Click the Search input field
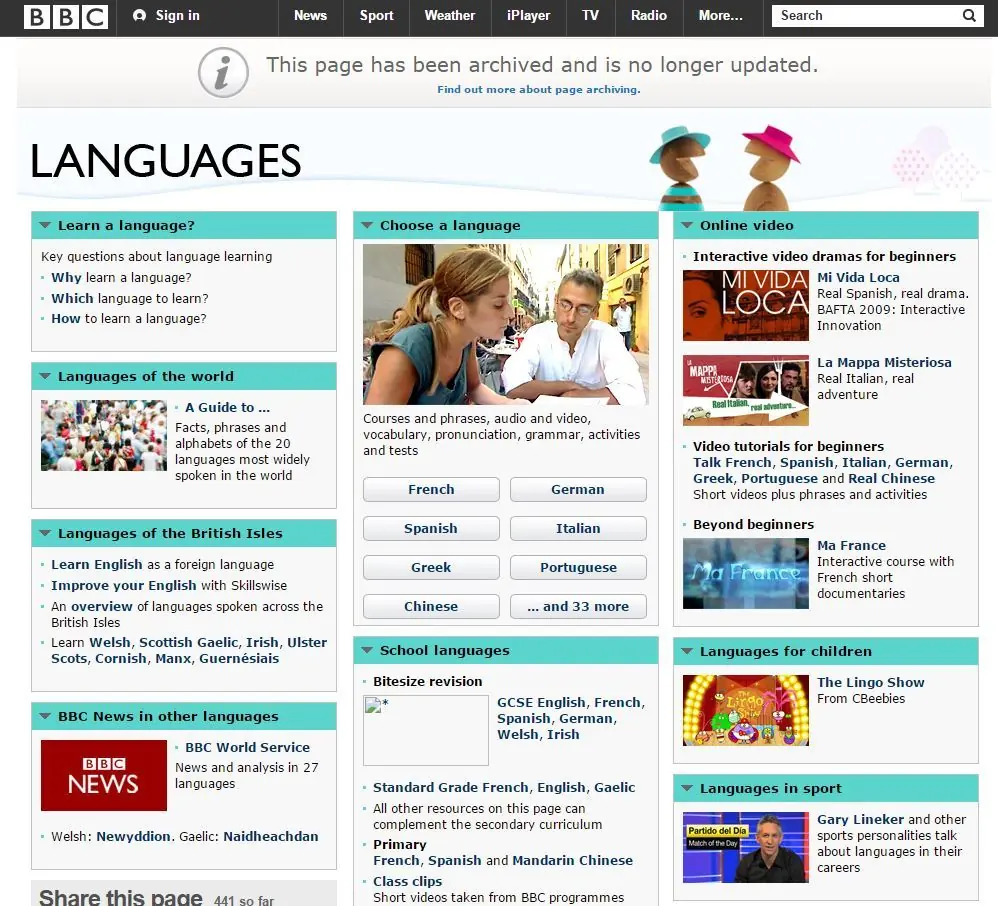The width and height of the screenshot is (998, 906). 867,15
